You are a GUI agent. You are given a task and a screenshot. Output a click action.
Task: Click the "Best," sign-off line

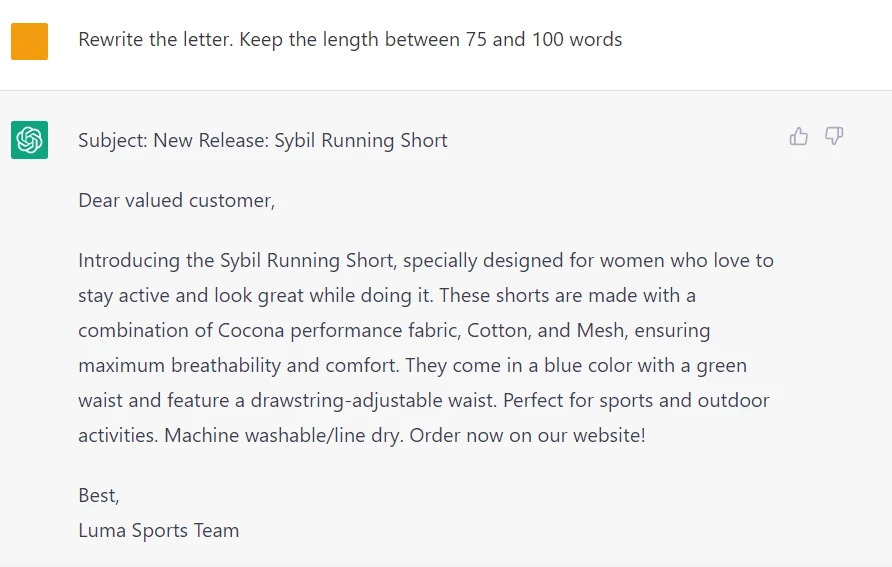pos(99,495)
